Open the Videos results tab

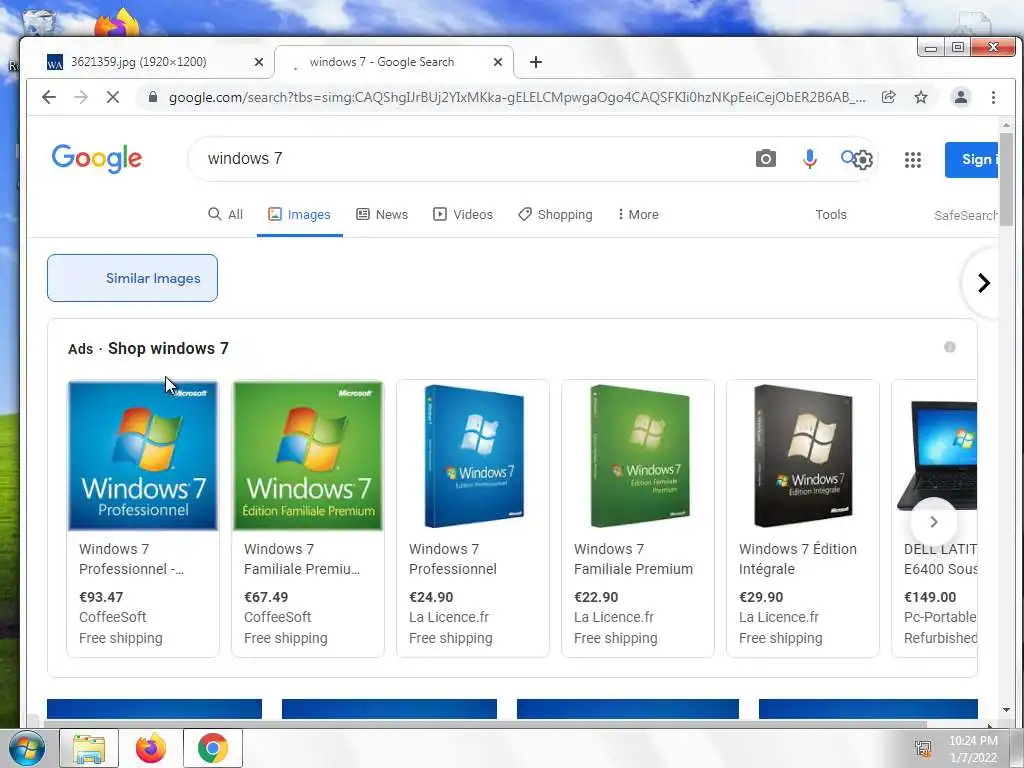pos(463,214)
